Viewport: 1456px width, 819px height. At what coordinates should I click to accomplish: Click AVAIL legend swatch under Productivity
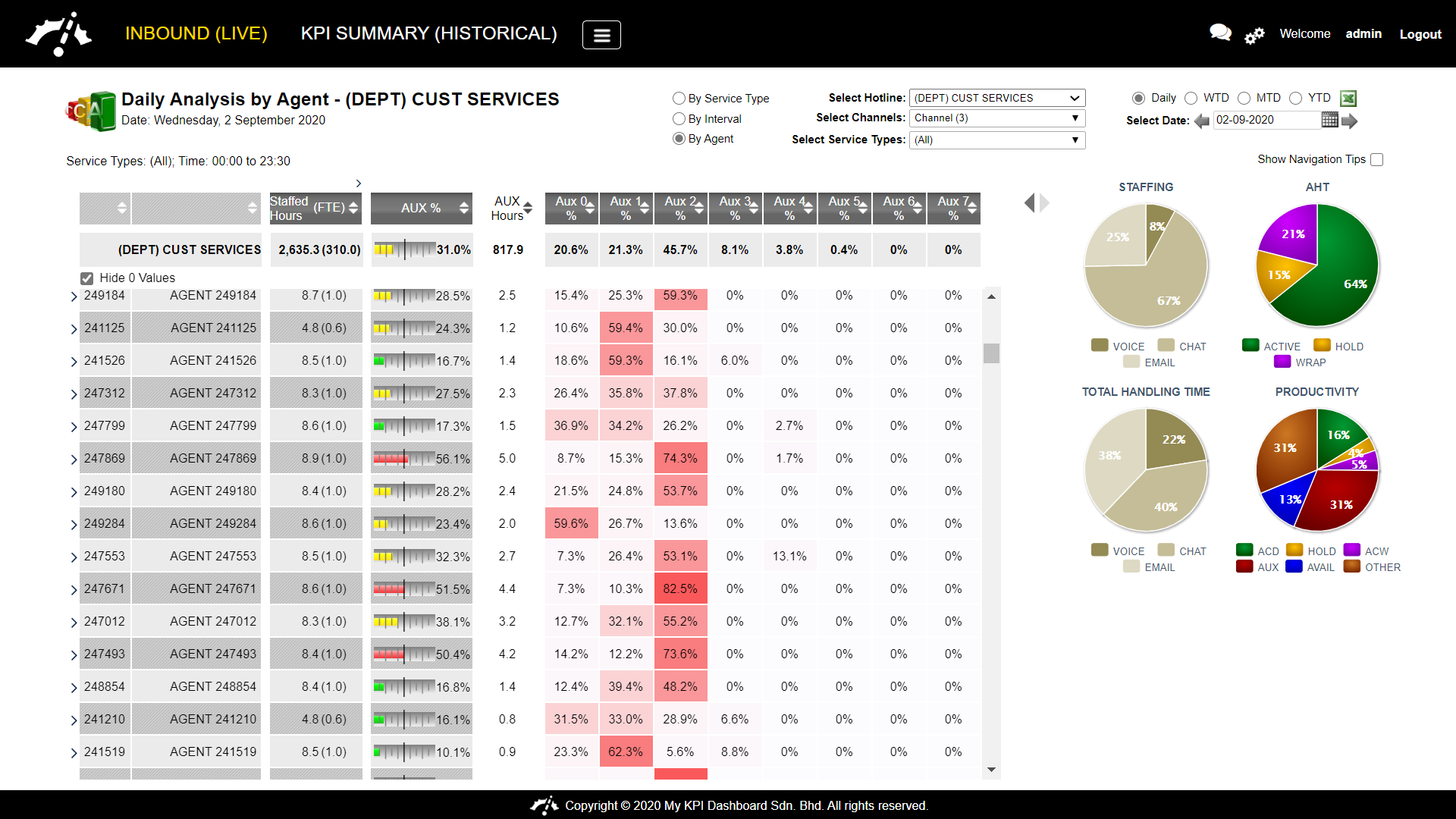point(1294,566)
